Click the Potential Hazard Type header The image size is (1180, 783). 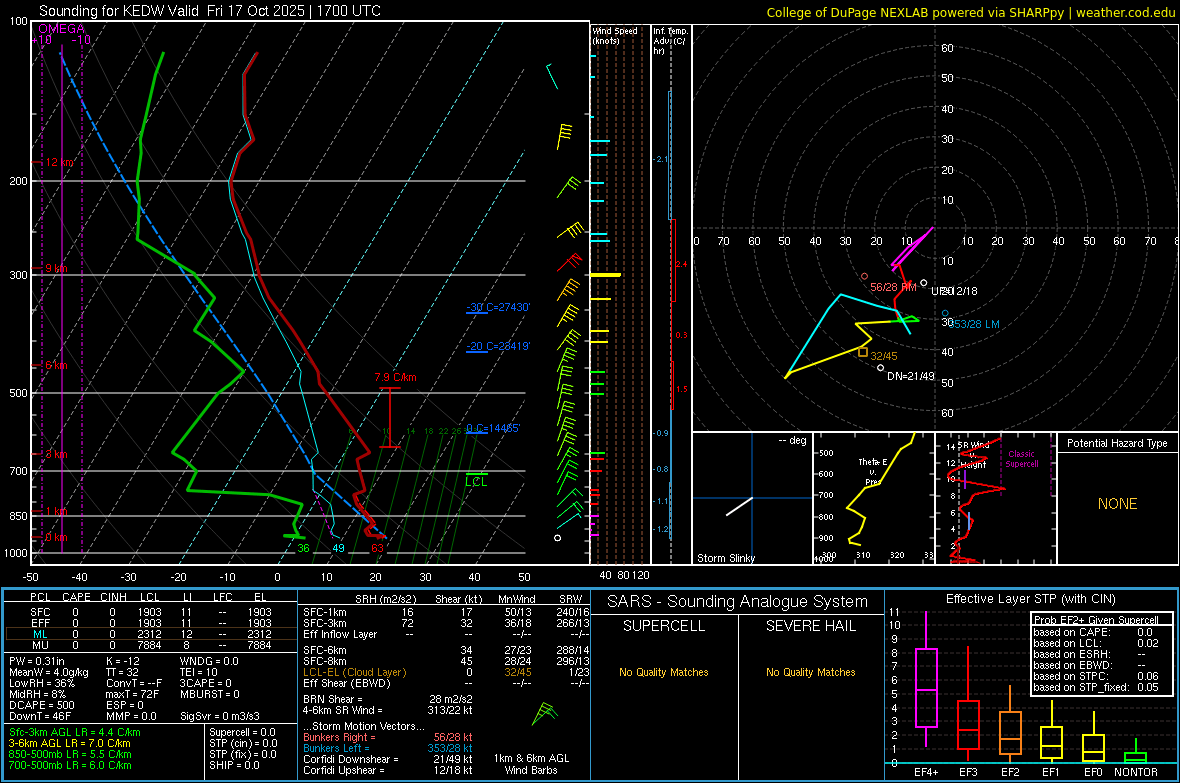pyautogui.click(x=1117, y=443)
